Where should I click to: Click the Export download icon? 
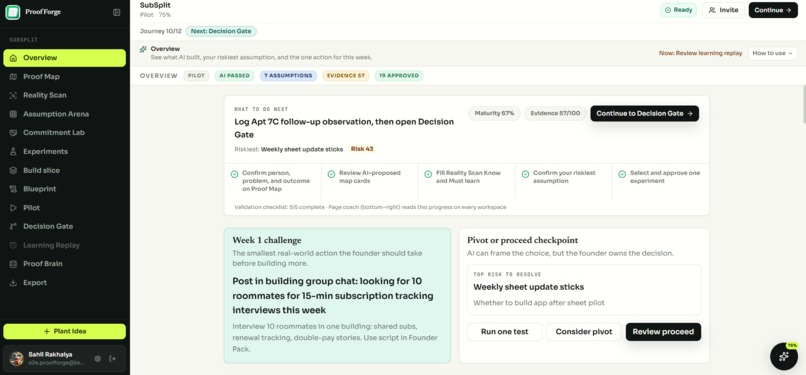click(x=13, y=283)
